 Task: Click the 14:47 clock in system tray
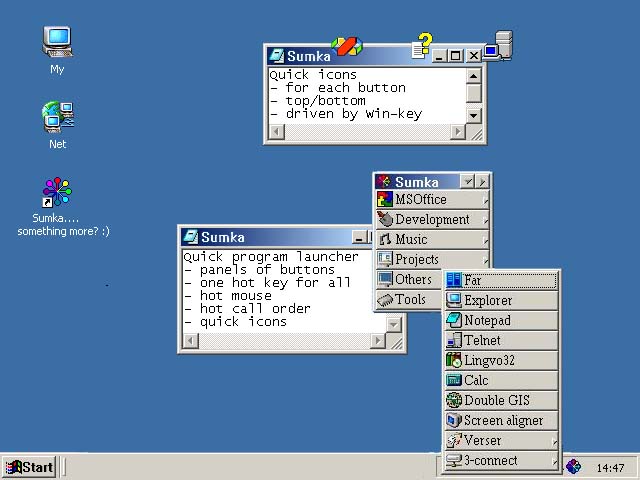pyautogui.click(x=610, y=468)
